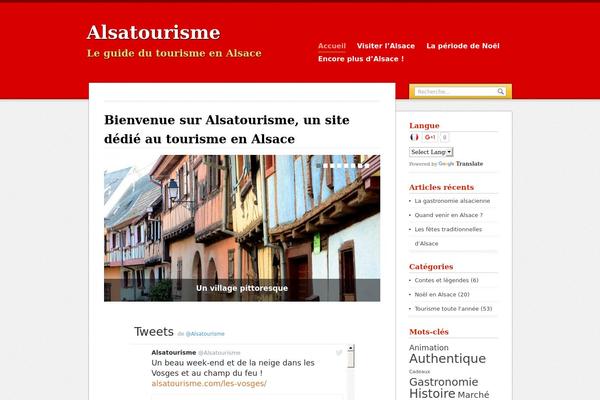600x400 pixels.
Task: Click the Alsatourisme site title
Action: [x=153, y=32]
